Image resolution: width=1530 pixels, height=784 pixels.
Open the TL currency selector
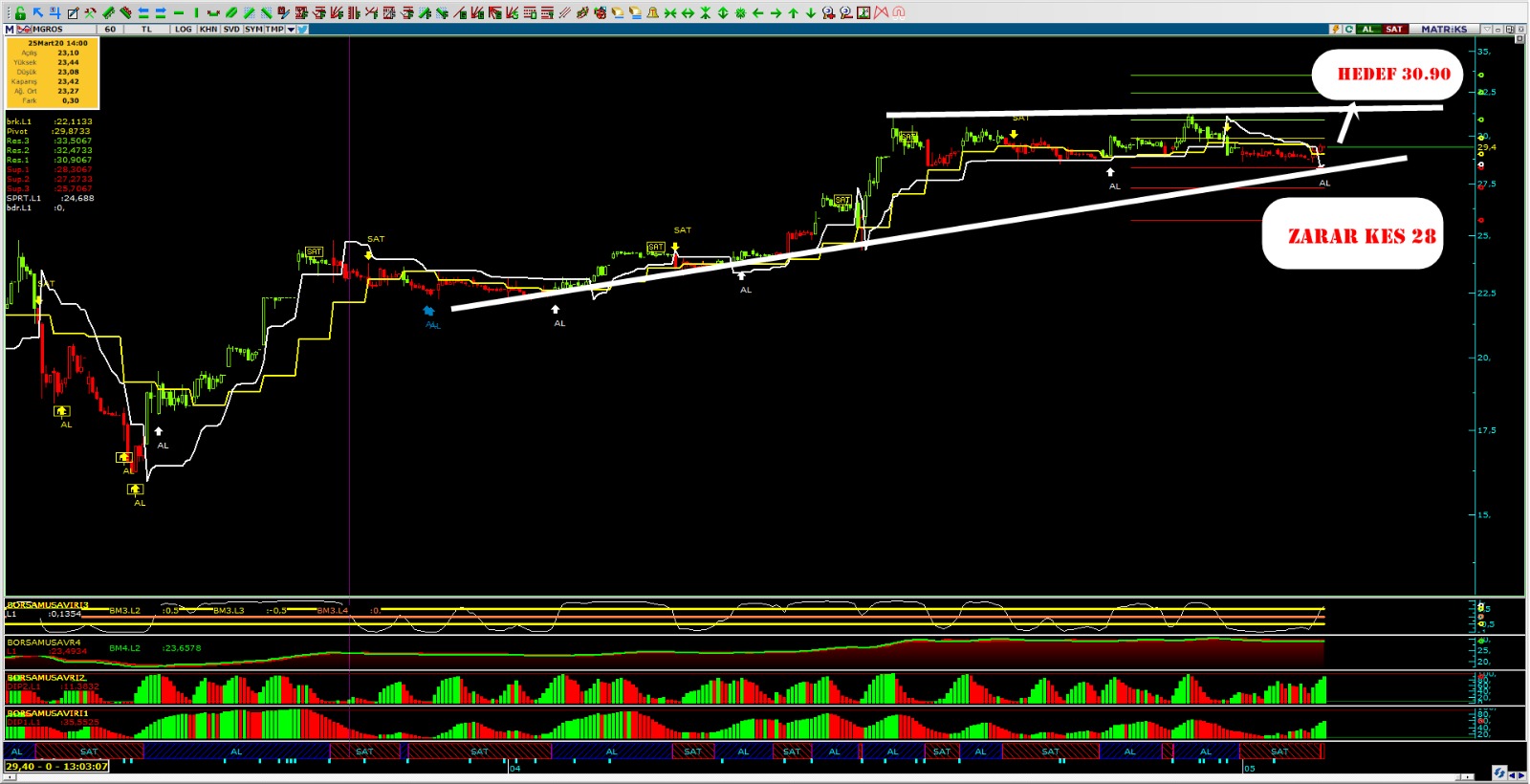[x=146, y=29]
